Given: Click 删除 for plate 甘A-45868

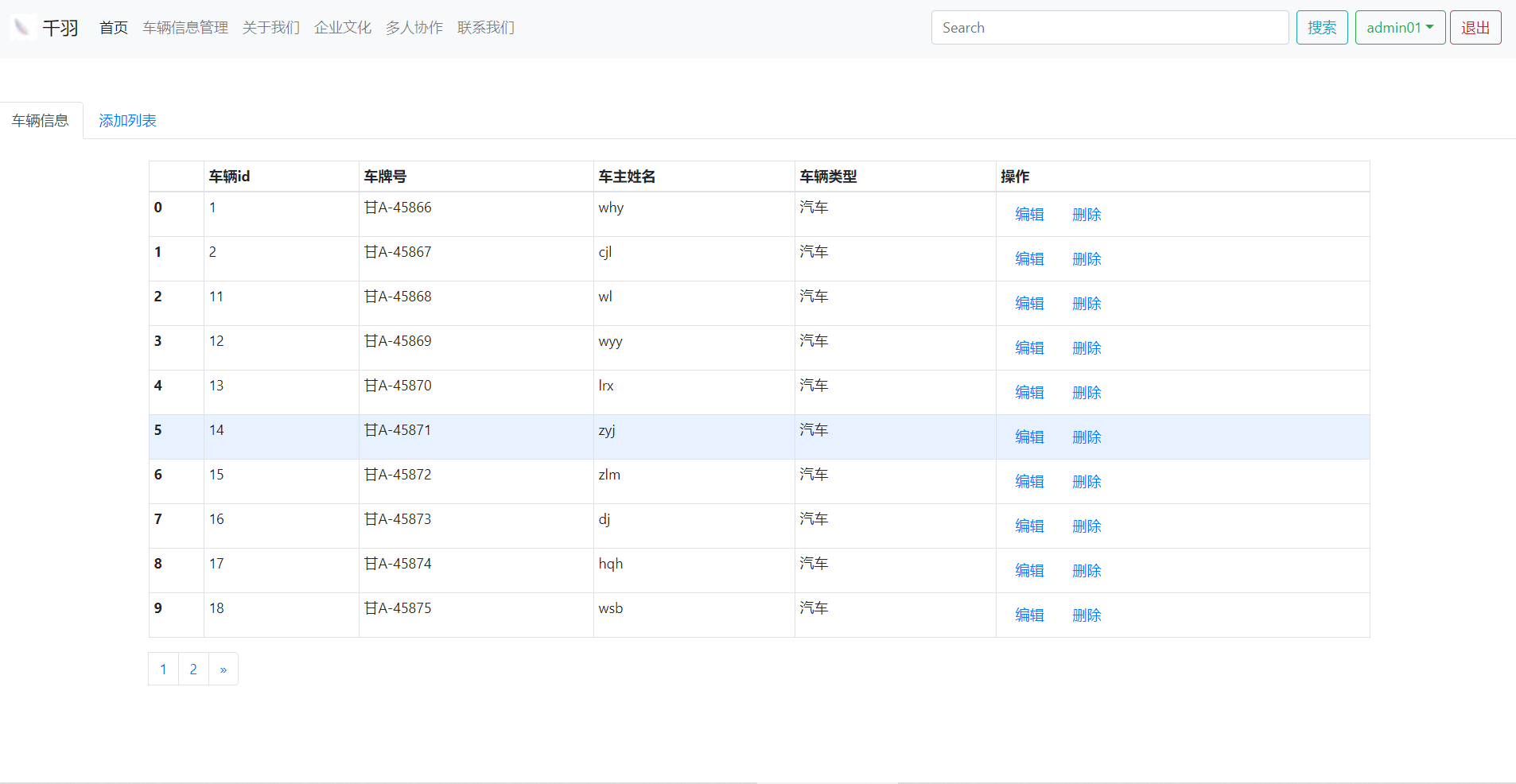Looking at the screenshot, I should coord(1086,304).
